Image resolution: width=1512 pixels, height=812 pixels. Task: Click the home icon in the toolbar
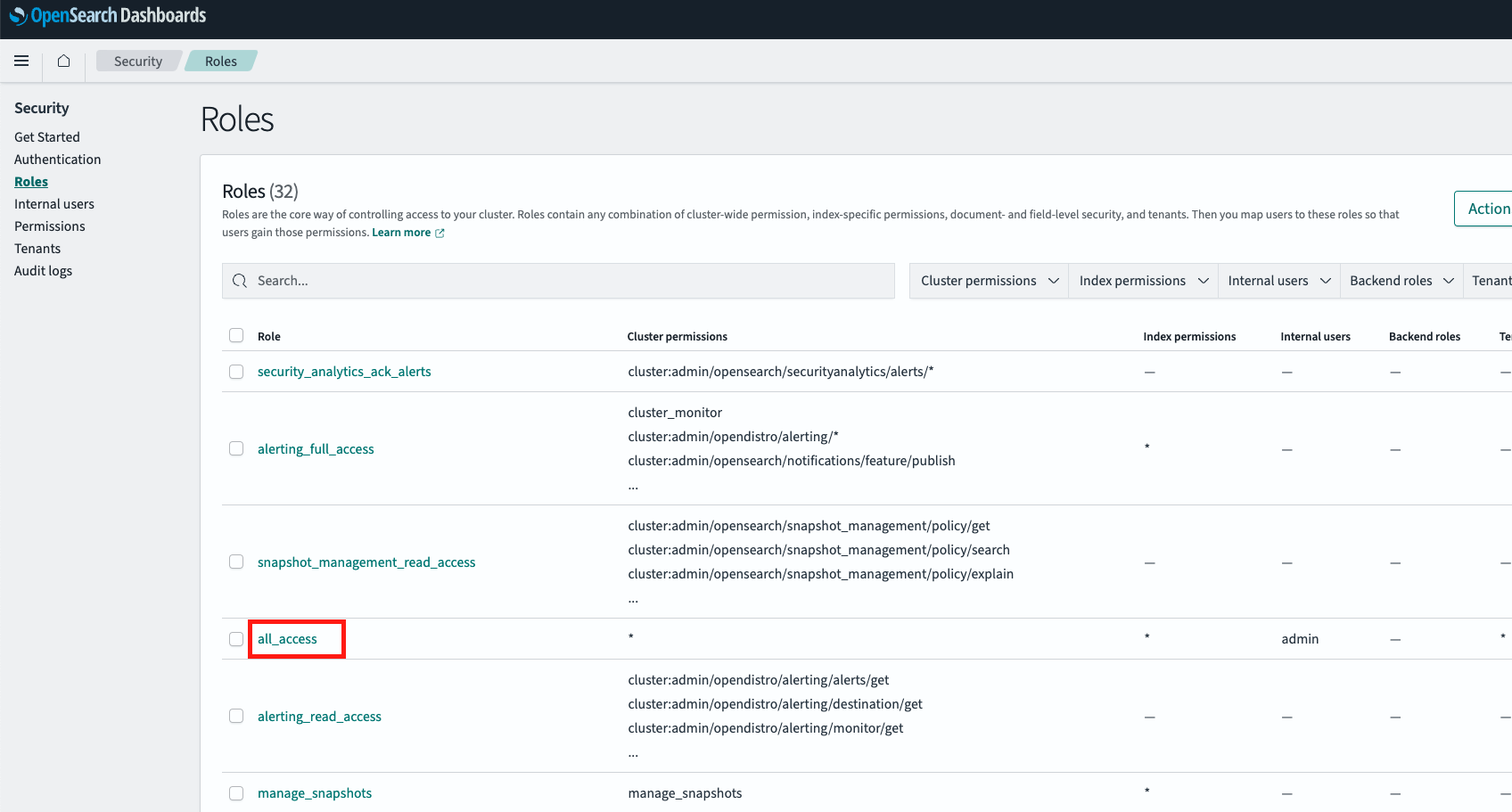62,61
